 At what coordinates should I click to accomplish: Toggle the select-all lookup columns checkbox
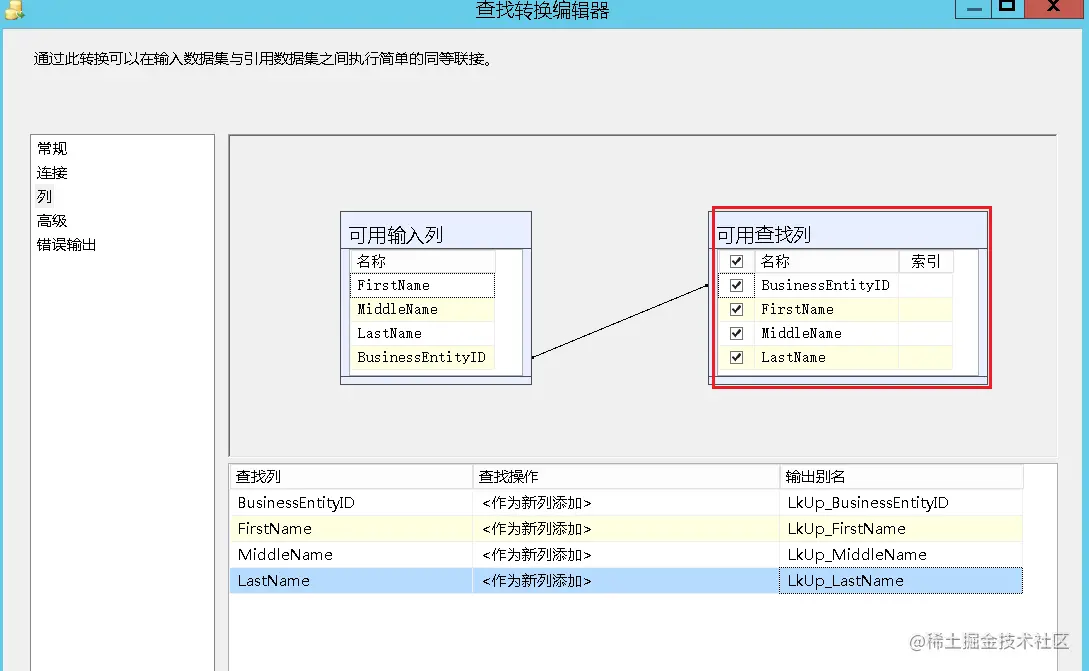click(736, 261)
